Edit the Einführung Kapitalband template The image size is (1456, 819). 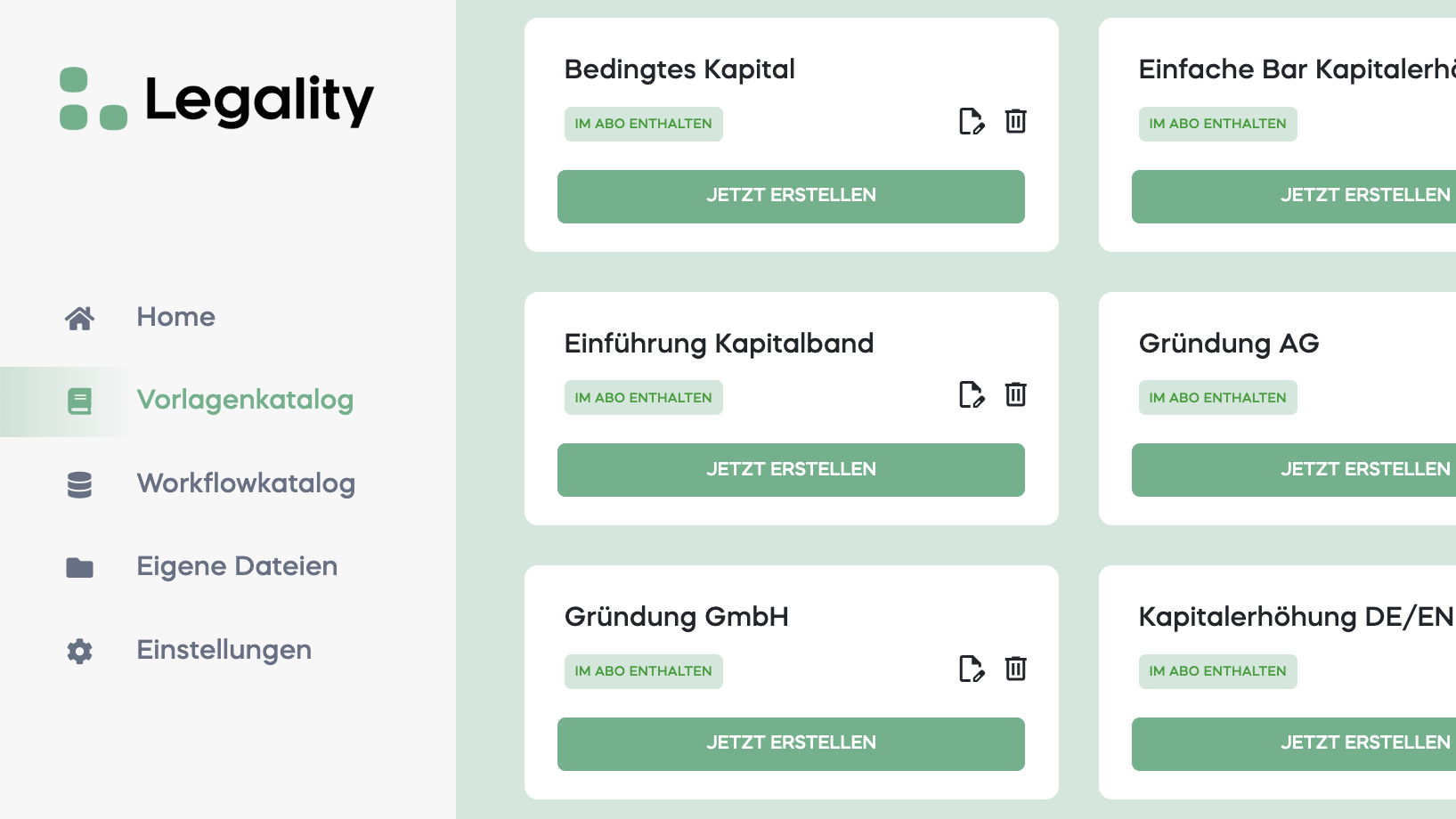[971, 394]
